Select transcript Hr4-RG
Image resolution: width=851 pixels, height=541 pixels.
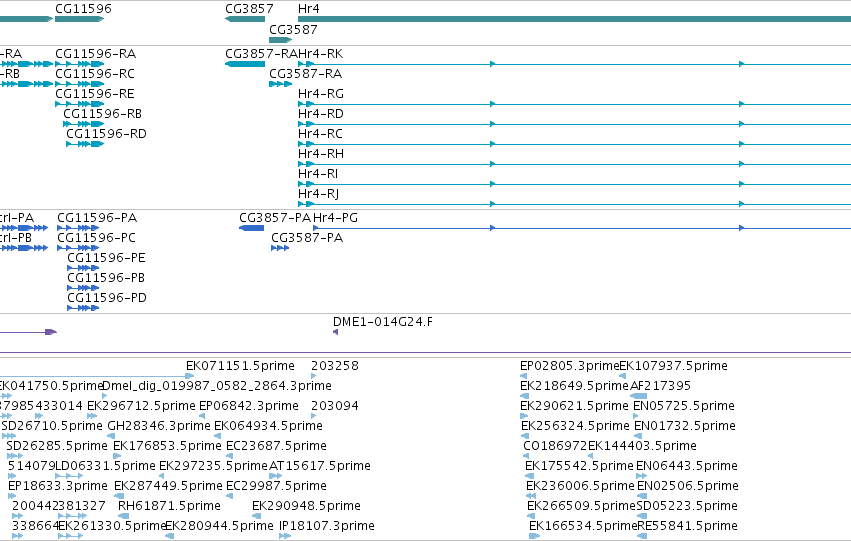(x=321, y=94)
